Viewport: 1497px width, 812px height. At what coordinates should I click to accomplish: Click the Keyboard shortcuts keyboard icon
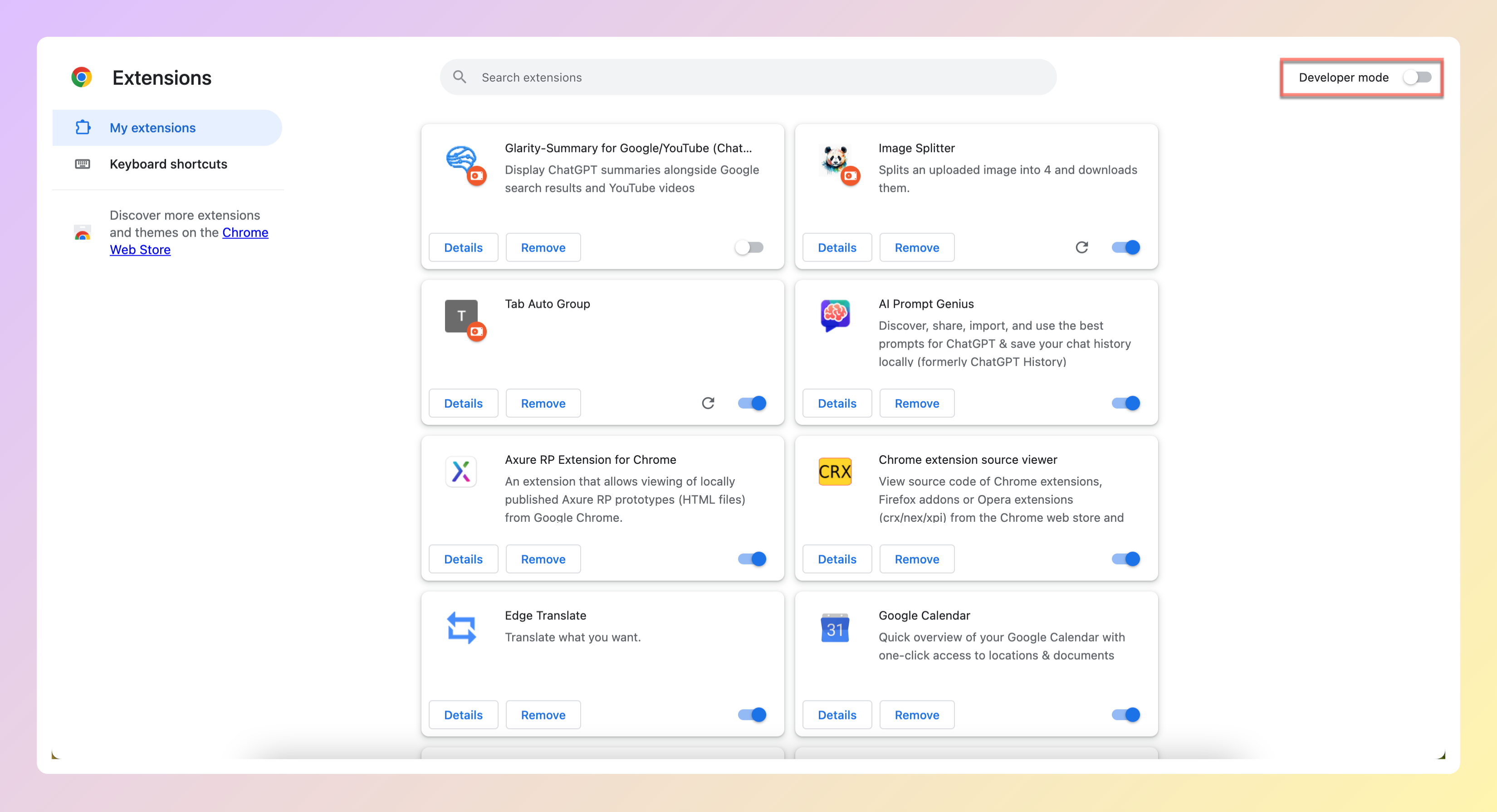[83, 164]
